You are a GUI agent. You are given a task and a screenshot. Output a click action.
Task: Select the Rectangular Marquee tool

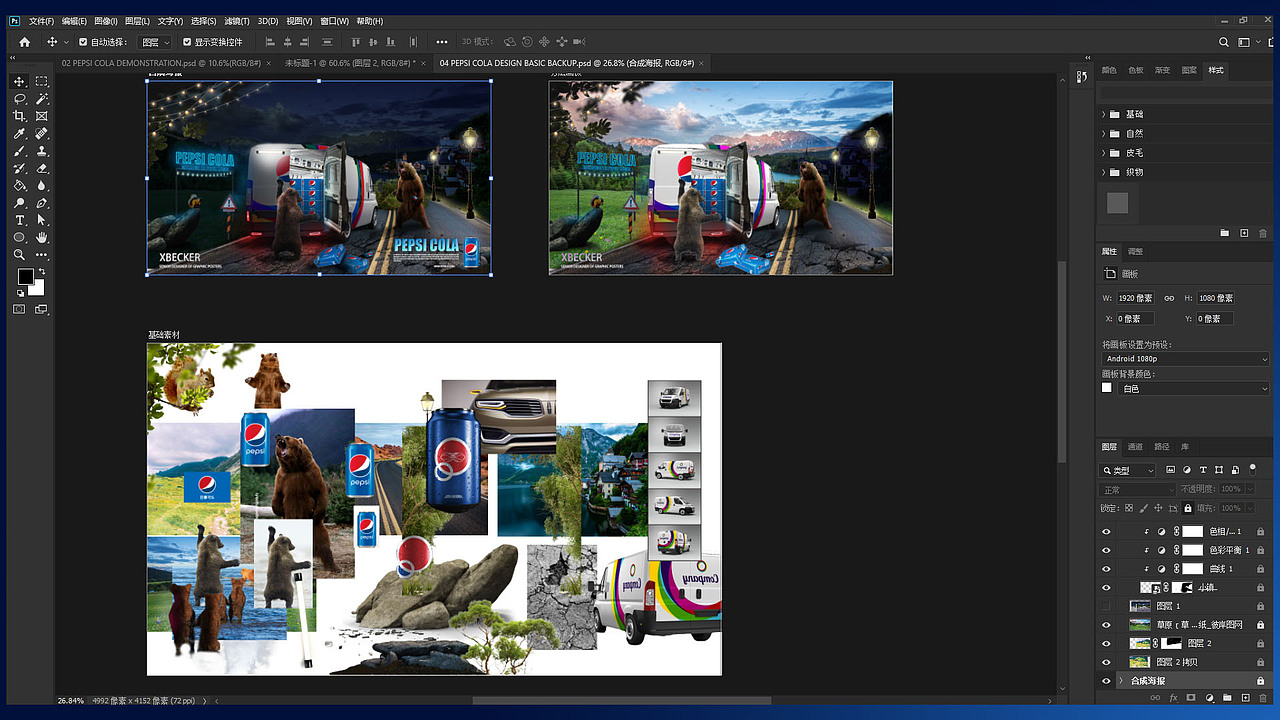pos(41,81)
